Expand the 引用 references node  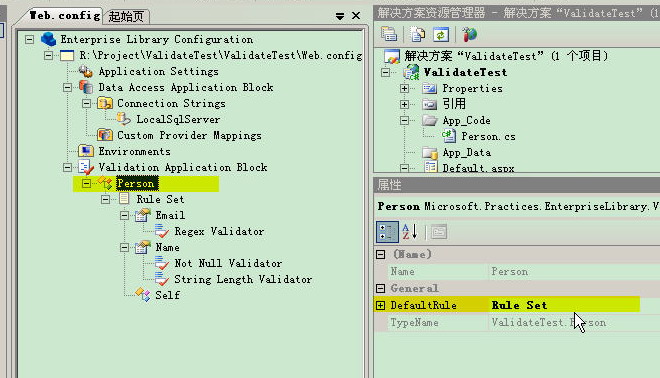tap(405, 104)
